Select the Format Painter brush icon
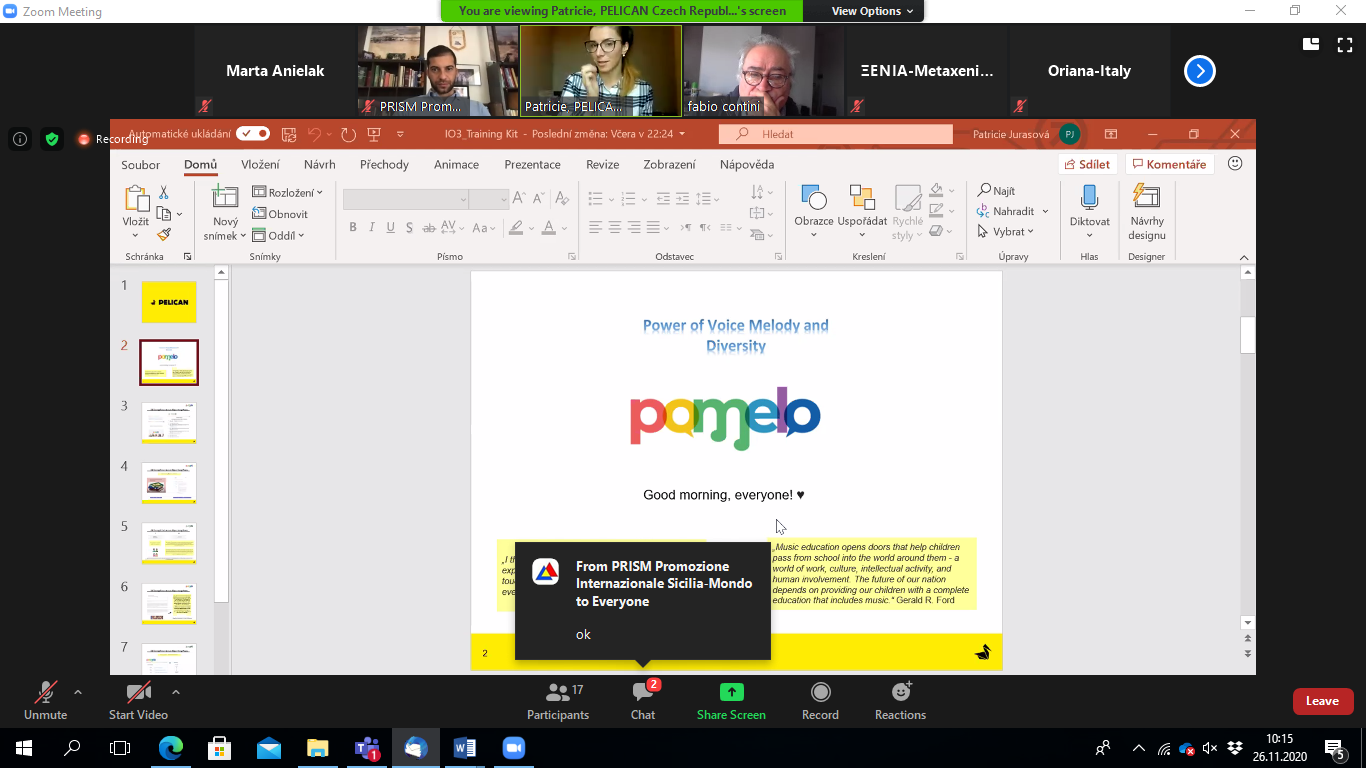This screenshot has height=768, width=1366. tap(164, 234)
